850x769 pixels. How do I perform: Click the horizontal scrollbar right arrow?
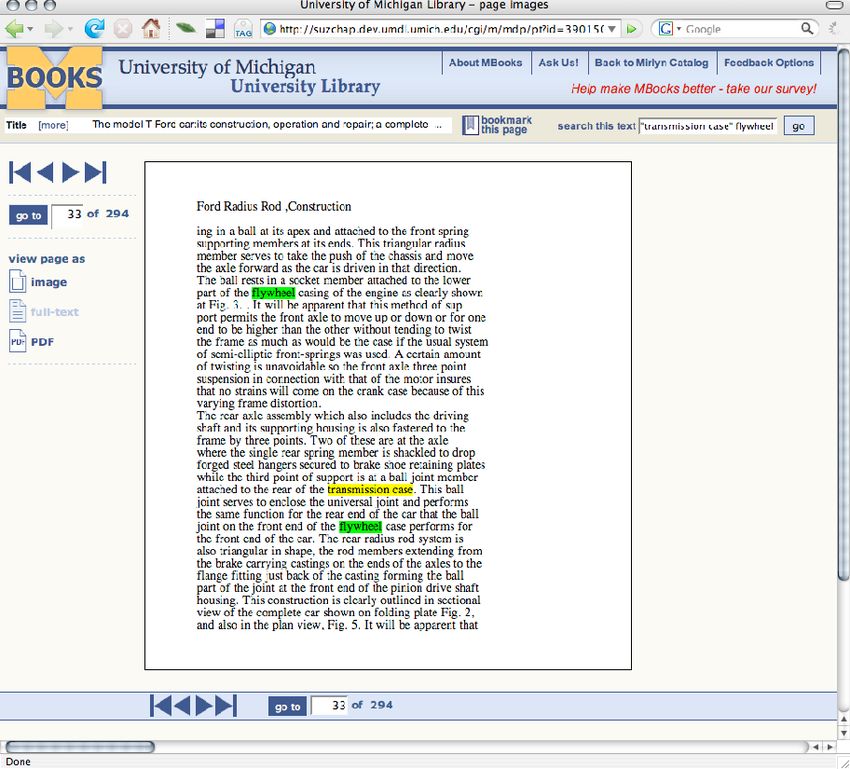(829, 747)
